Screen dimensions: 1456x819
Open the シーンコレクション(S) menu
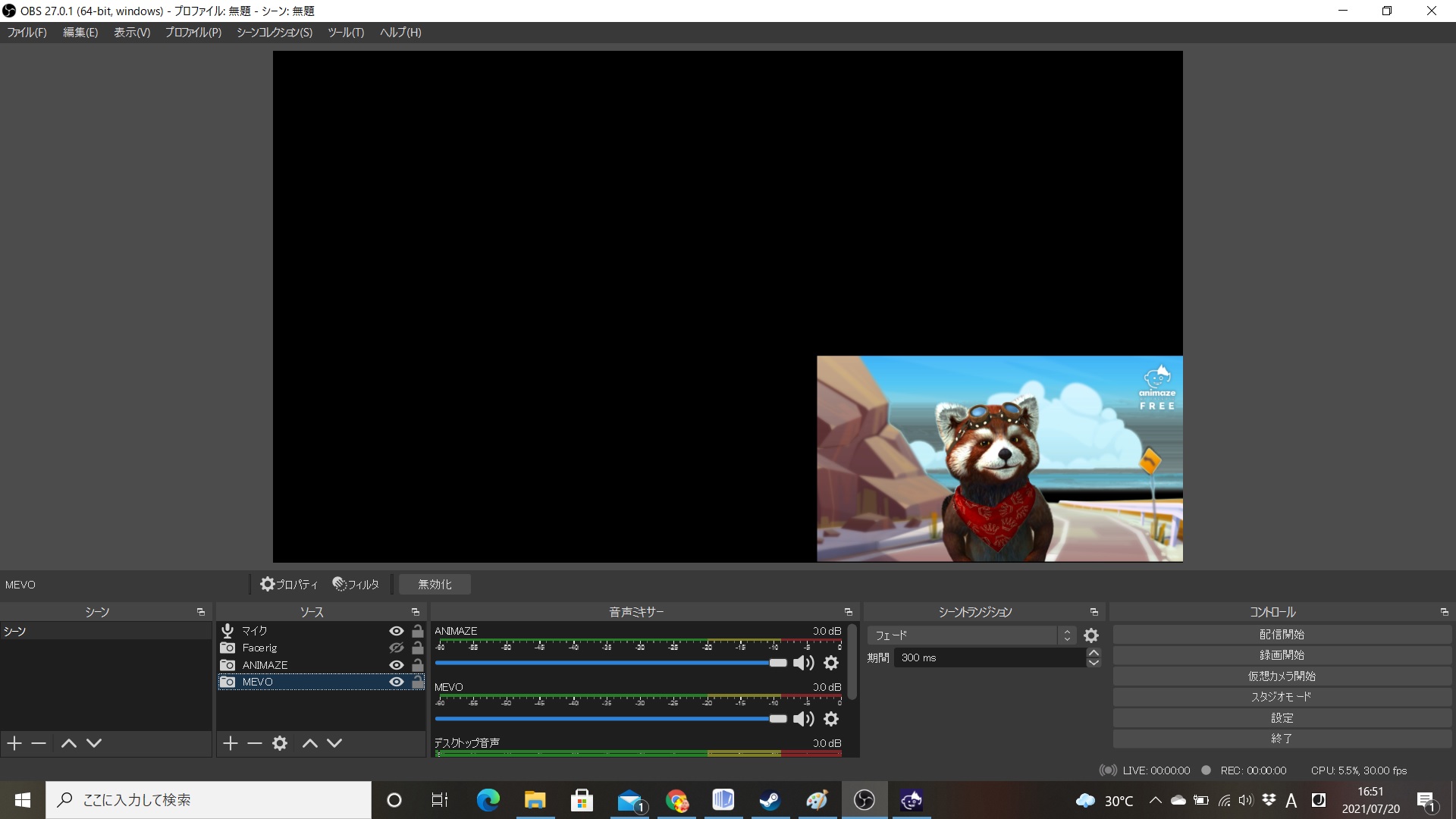[274, 33]
